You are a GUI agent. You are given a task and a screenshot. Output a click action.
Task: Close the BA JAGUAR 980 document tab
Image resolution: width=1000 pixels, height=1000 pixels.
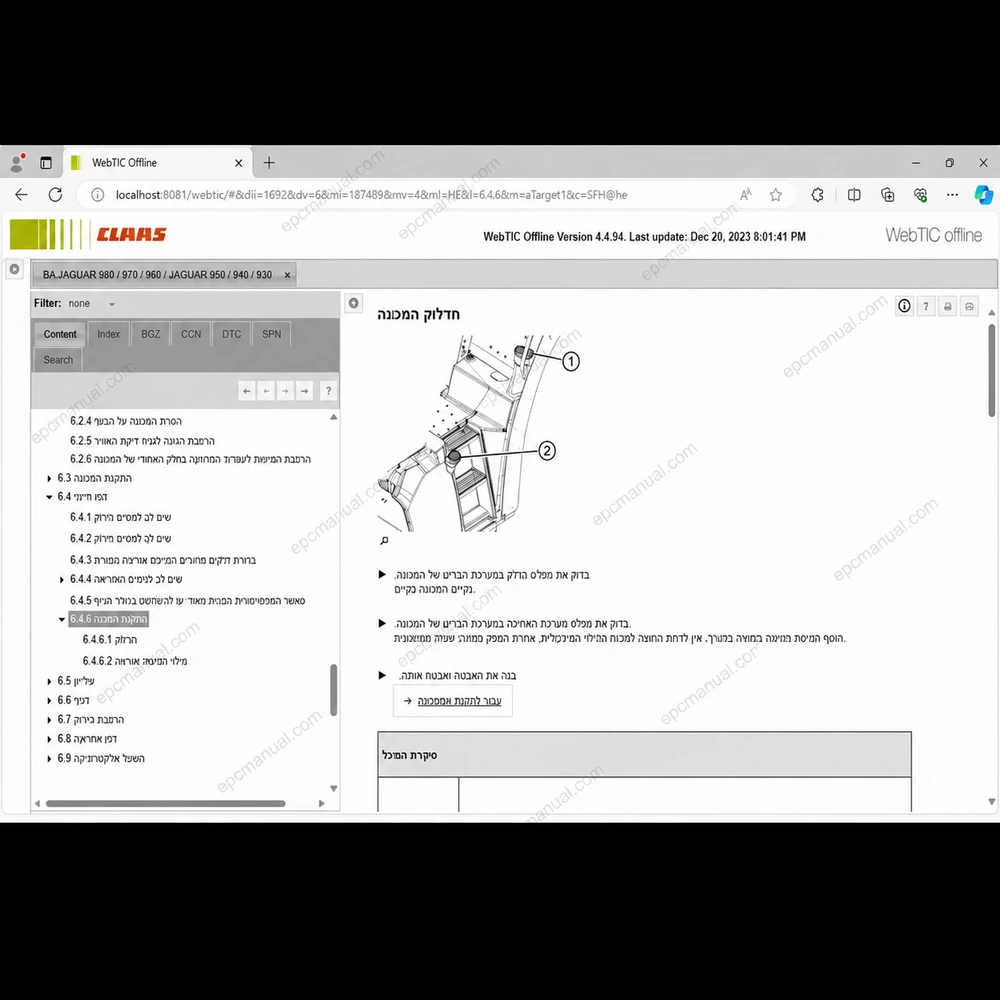point(287,275)
